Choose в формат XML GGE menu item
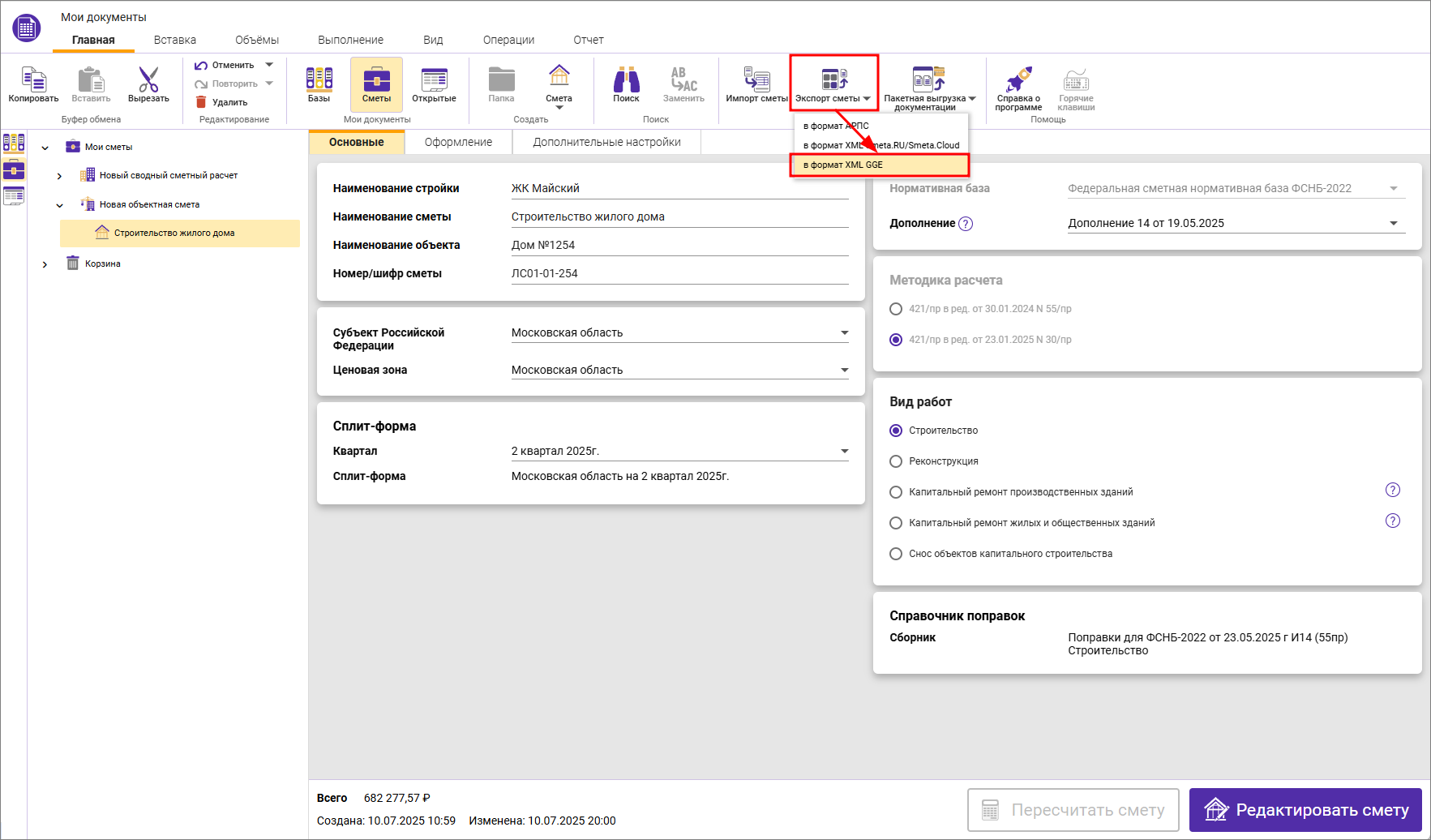This screenshot has height=840, width=1431. click(x=879, y=165)
